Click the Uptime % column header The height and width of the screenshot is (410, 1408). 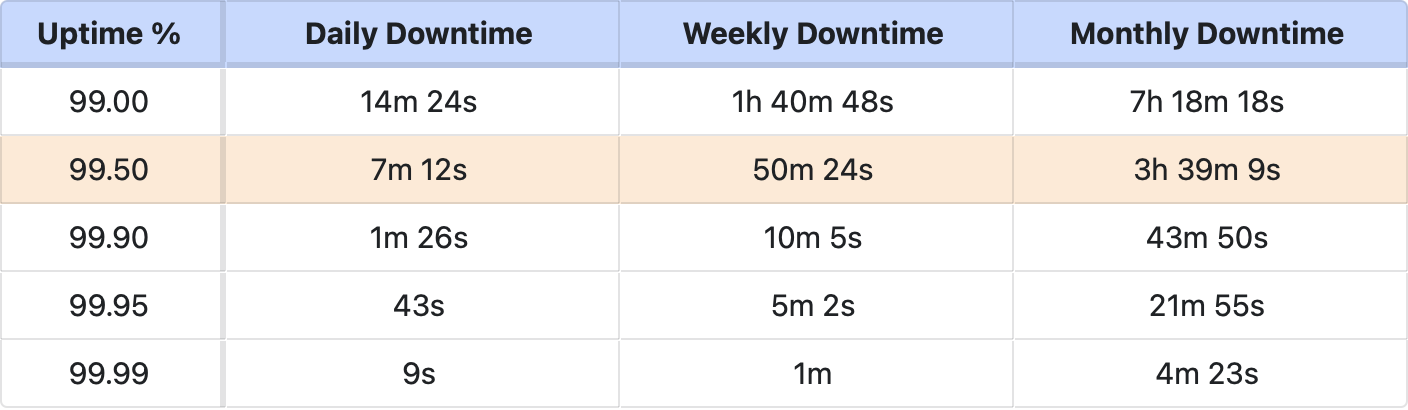(110, 33)
